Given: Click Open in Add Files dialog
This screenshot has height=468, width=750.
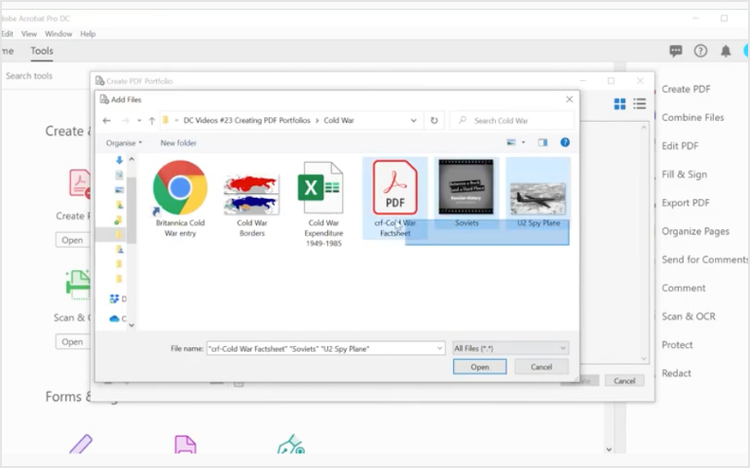Looking at the screenshot, I should pyautogui.click(x=480, y=367).
